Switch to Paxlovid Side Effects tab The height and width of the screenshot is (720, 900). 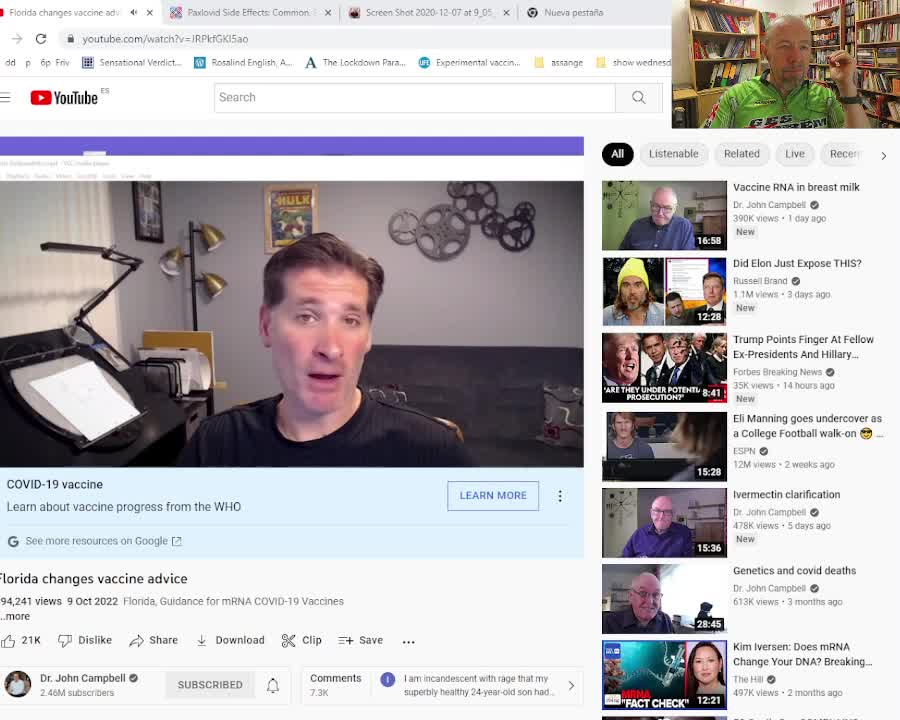pos(248,13)
